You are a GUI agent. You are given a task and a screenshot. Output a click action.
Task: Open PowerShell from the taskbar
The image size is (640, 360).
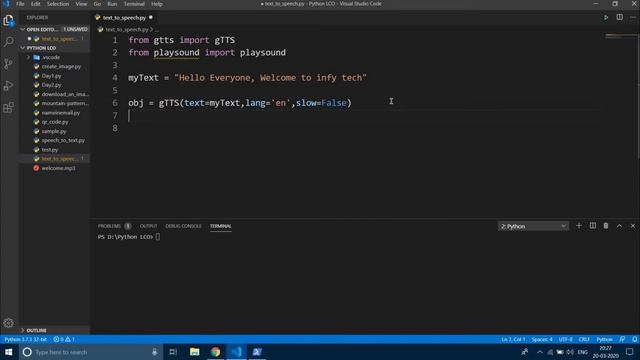(257, 352)
